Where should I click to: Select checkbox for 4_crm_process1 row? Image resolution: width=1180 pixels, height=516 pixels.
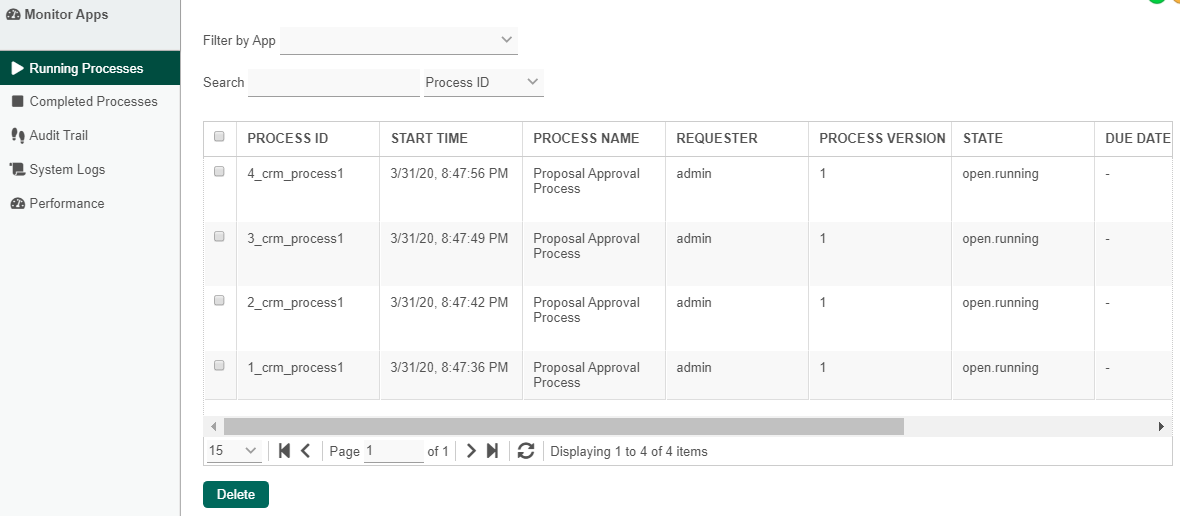219,172
